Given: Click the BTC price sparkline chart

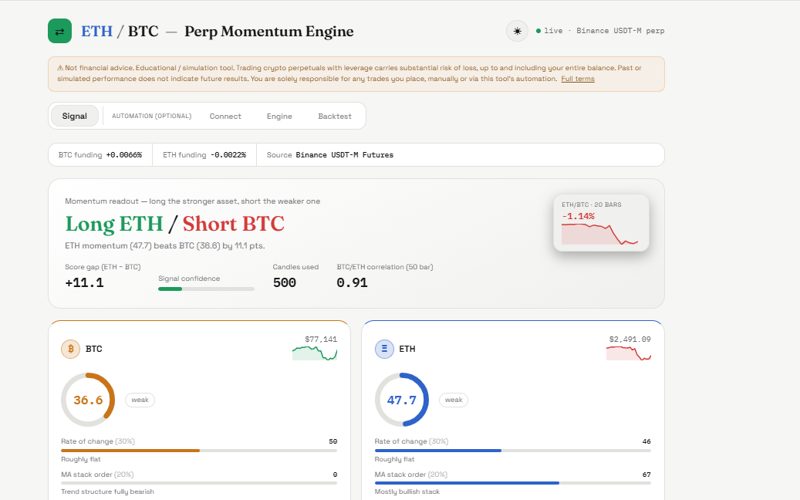Looking at the screenshot, I should [314, 353].
